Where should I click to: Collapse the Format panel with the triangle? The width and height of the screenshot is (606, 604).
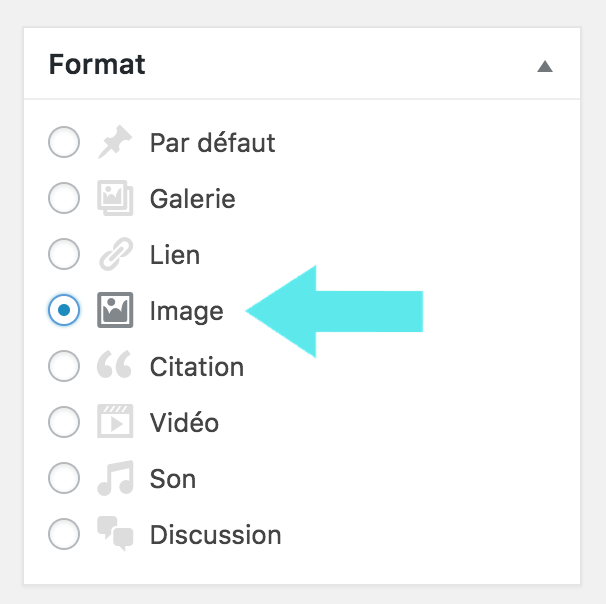click(544, 67)
